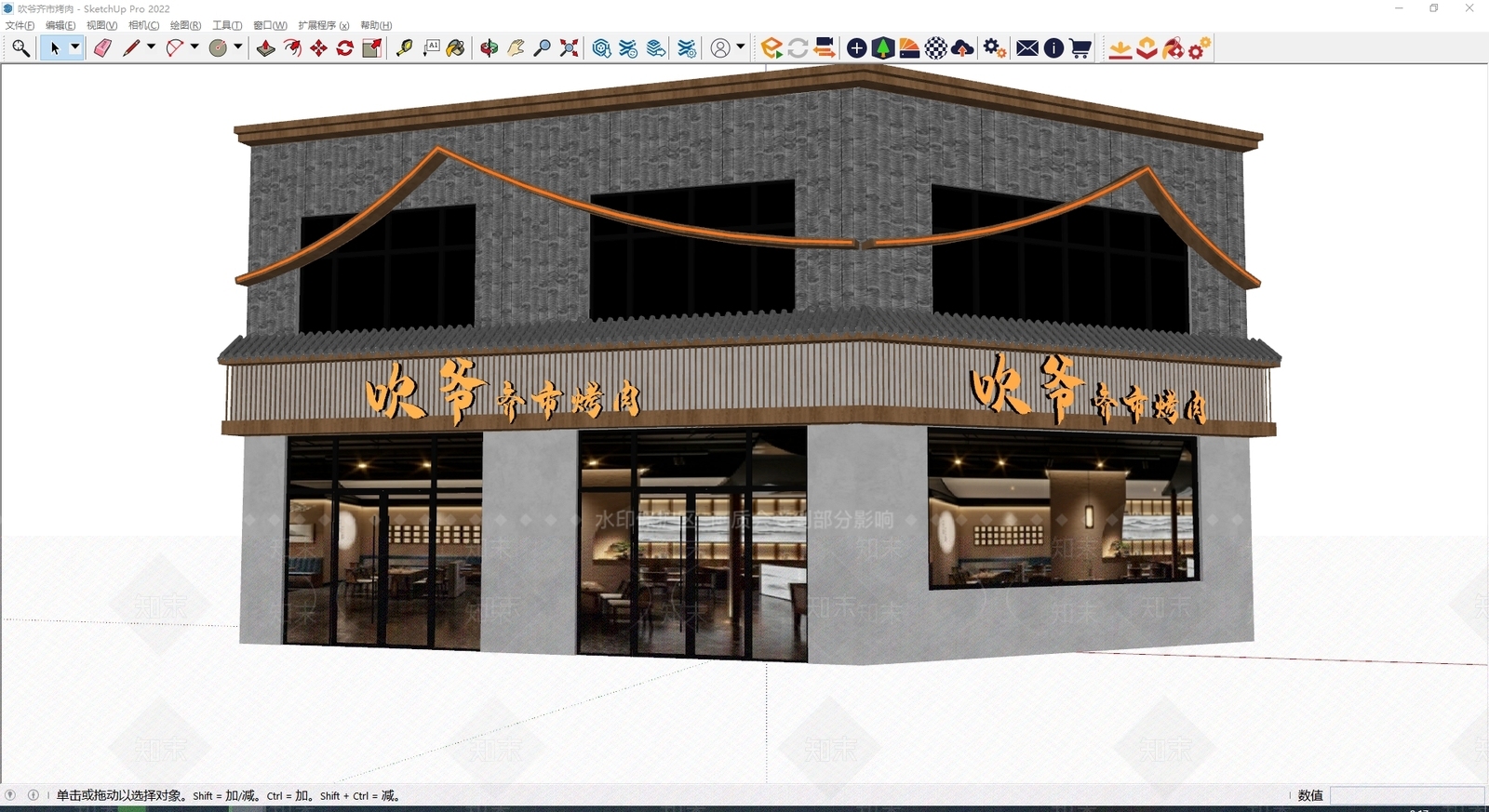Screen dimensions: 1489x812
Task: Start the Enscape renderer
Action: pyautogui.click(x=771, y=48)
